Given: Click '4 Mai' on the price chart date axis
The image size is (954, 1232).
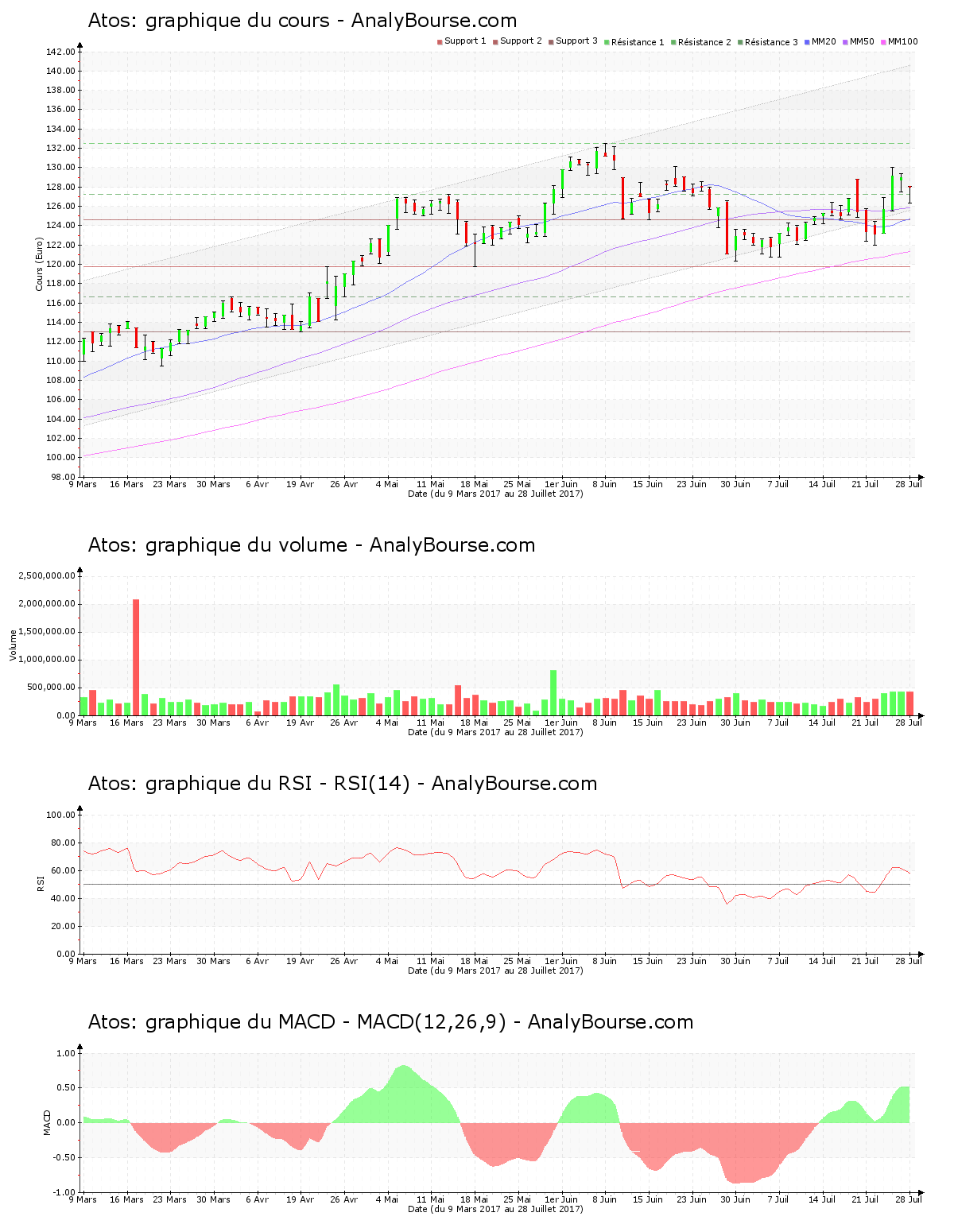Looking at the screenshot, I should (387, 484).
